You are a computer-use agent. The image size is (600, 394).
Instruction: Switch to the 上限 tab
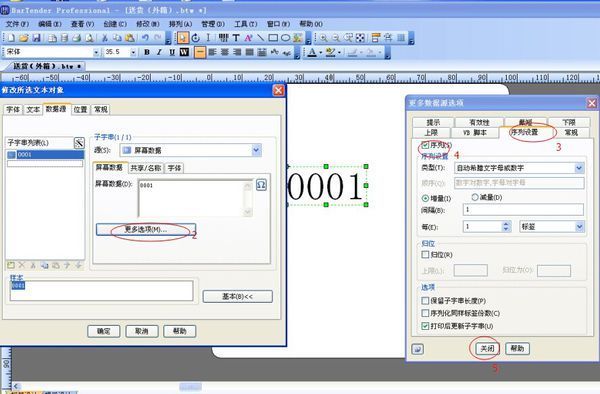(431, 133)
